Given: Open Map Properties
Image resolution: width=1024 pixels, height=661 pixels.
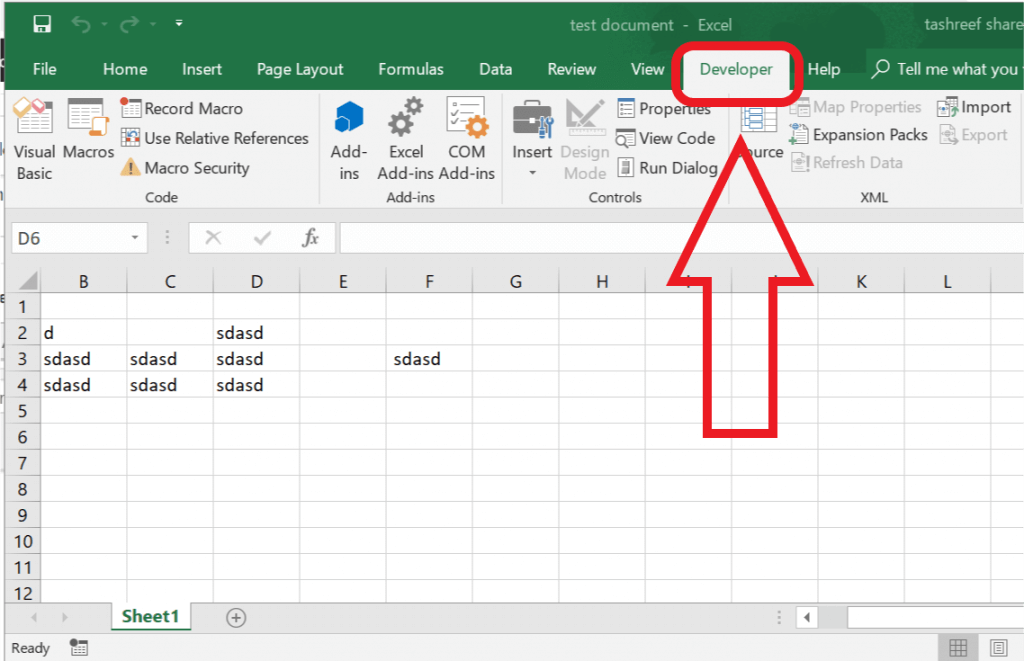Looking at the screenshot, I should (x=856, y=107).
